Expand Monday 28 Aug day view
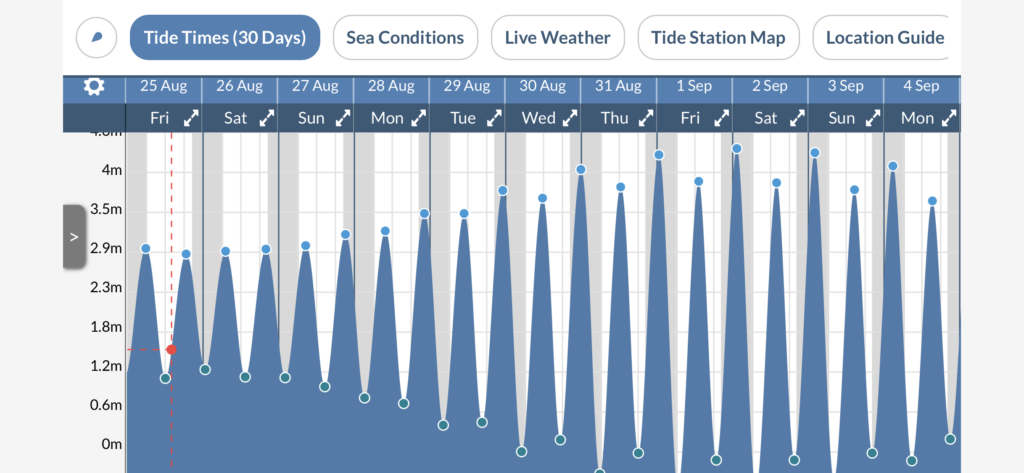The height and width of the screenshot is (473, 1024). [419, 118]
